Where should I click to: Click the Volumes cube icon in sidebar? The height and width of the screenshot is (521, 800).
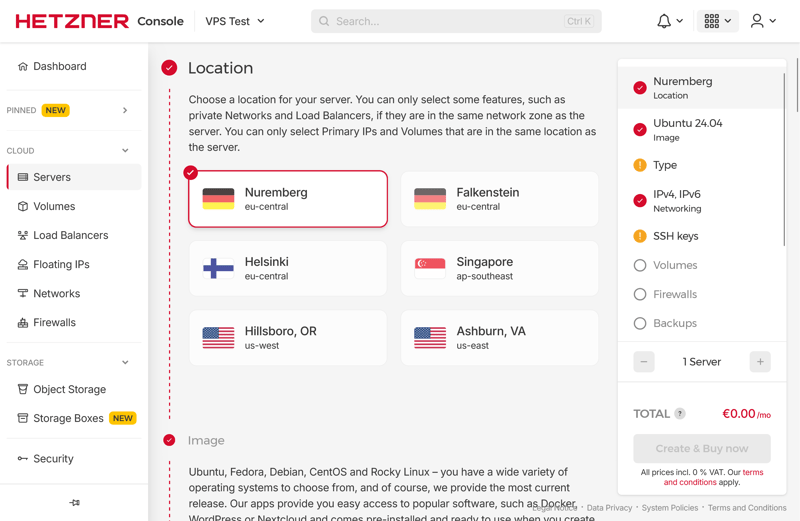click(23, 206)
